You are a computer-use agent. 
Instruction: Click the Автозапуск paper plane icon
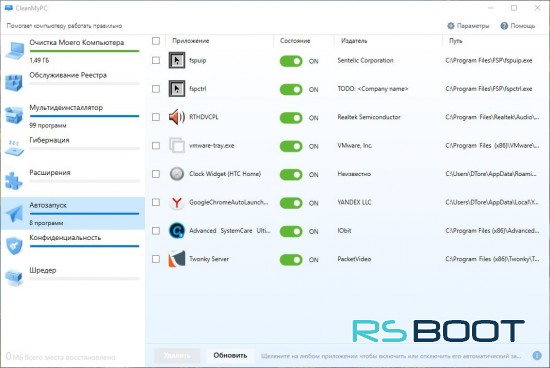coord(14,213)
